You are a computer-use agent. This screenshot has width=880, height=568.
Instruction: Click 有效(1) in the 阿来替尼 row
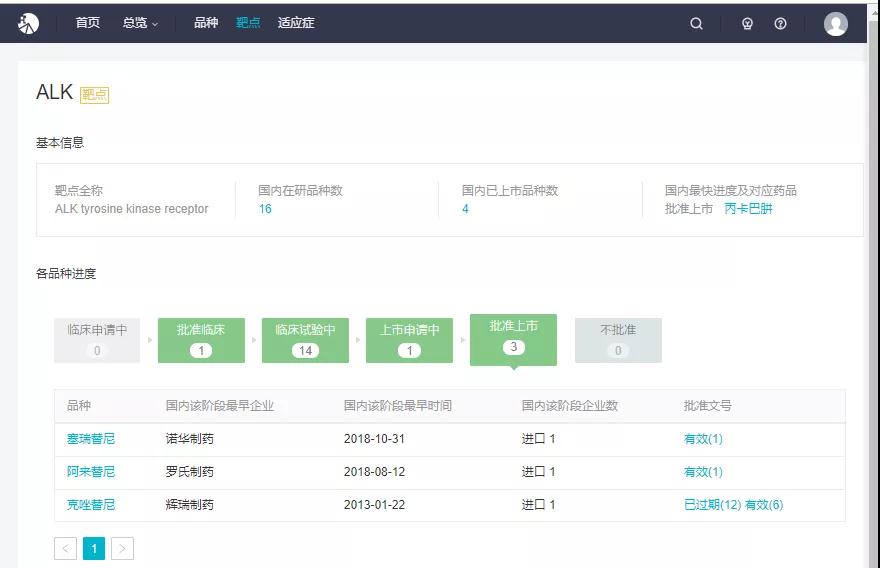click(703, 472)
